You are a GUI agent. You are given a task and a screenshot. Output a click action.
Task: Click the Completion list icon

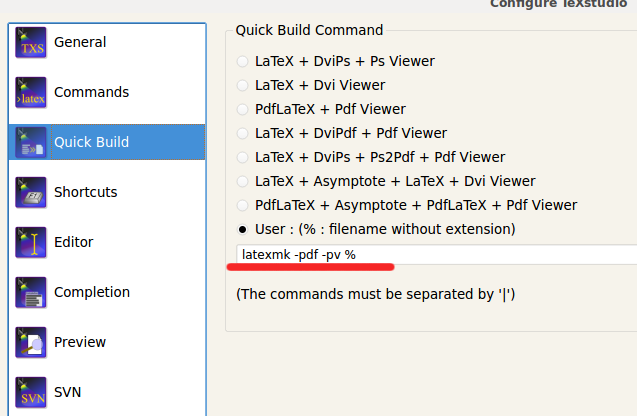(x=31, y=292)
